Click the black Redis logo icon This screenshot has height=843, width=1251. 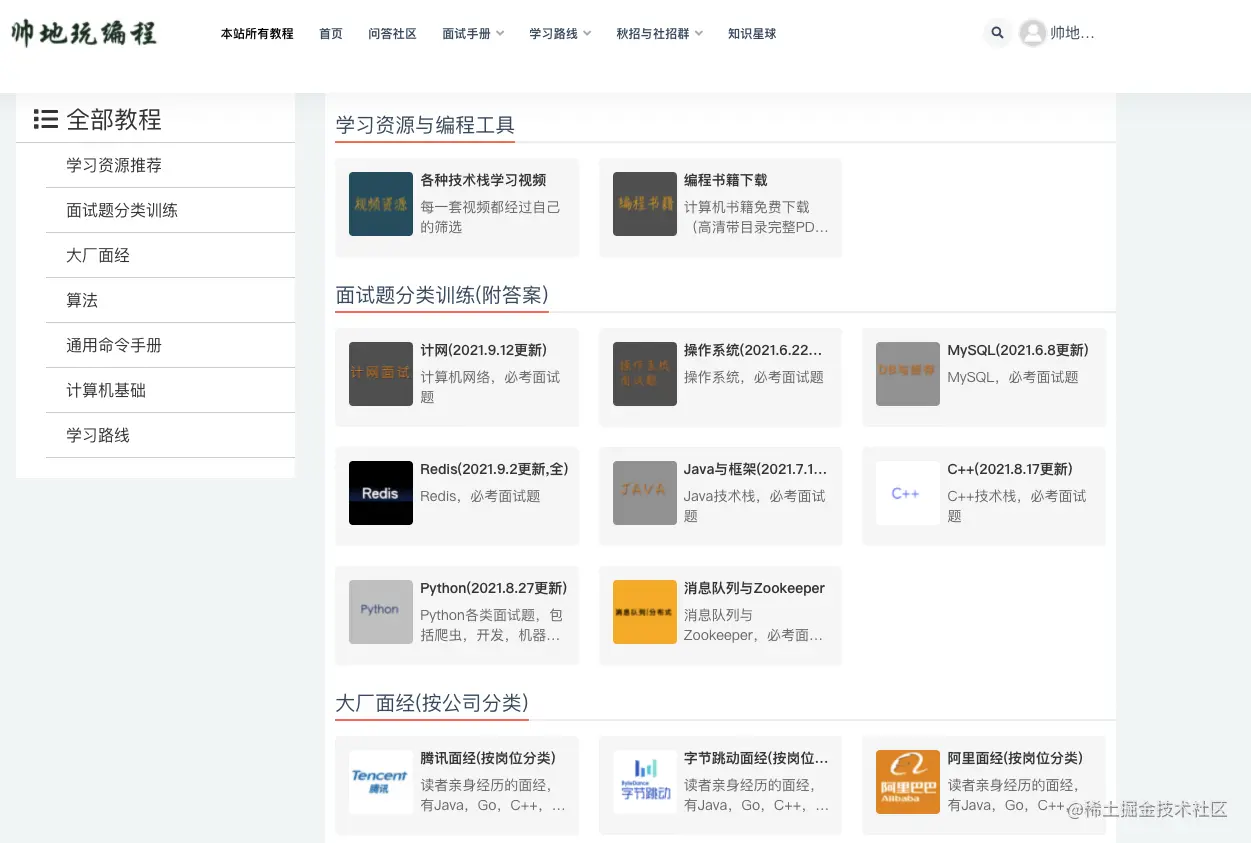click(381, 493)
